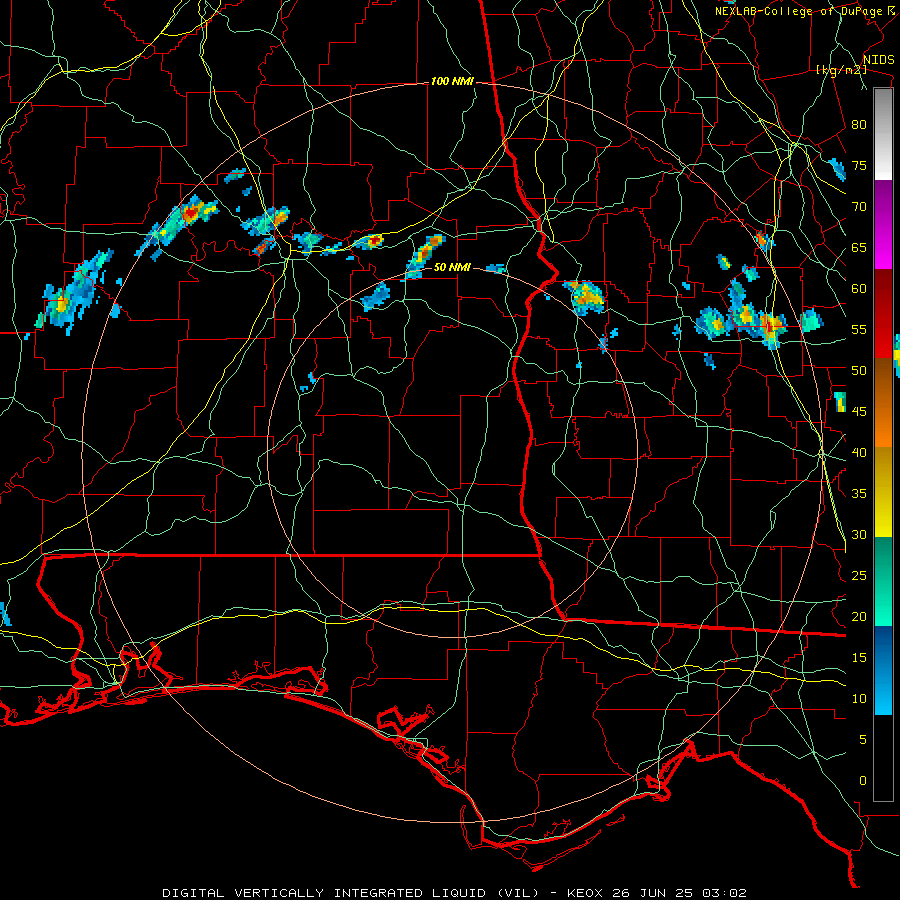Select the teal-green segment of the VIL scale
900x900 pixels.
pos(883,581)
